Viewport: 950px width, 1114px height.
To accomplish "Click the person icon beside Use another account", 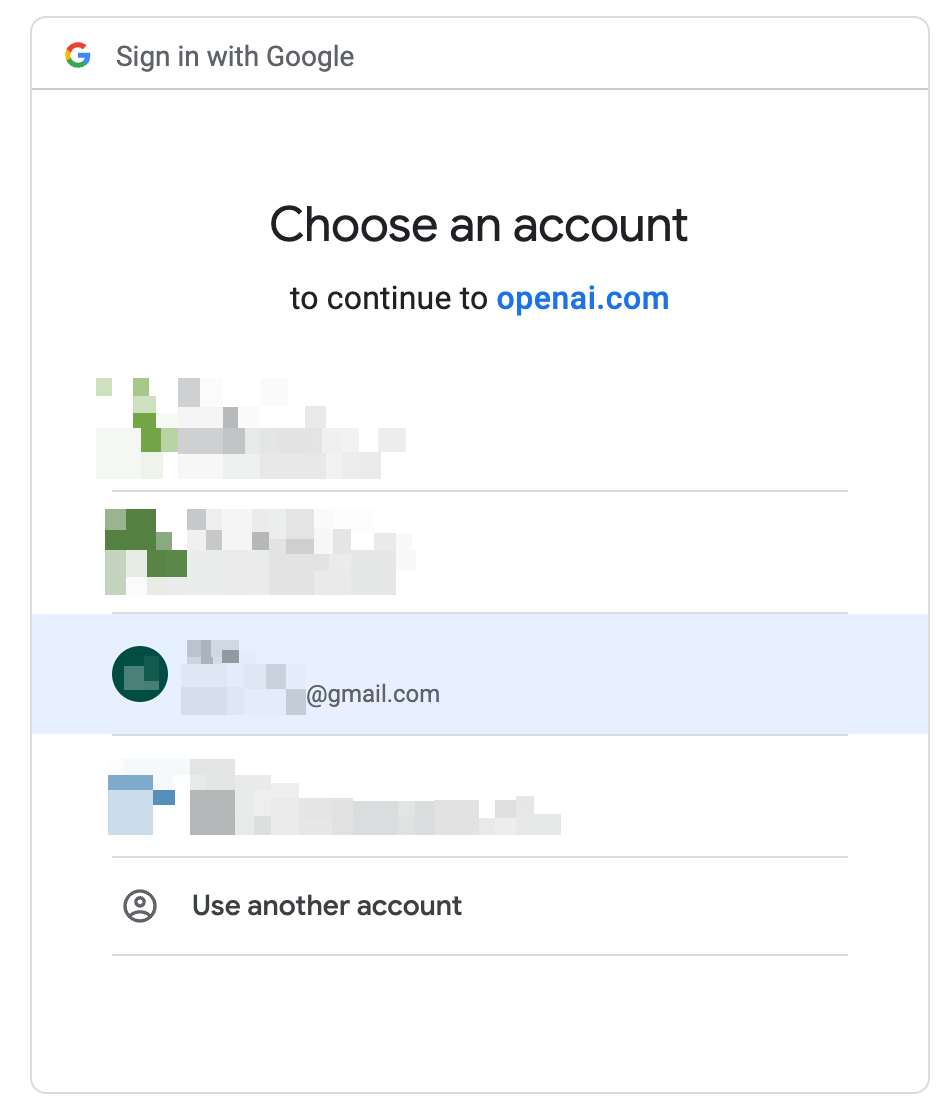I will pyautogui.click(x=140, y=906).
